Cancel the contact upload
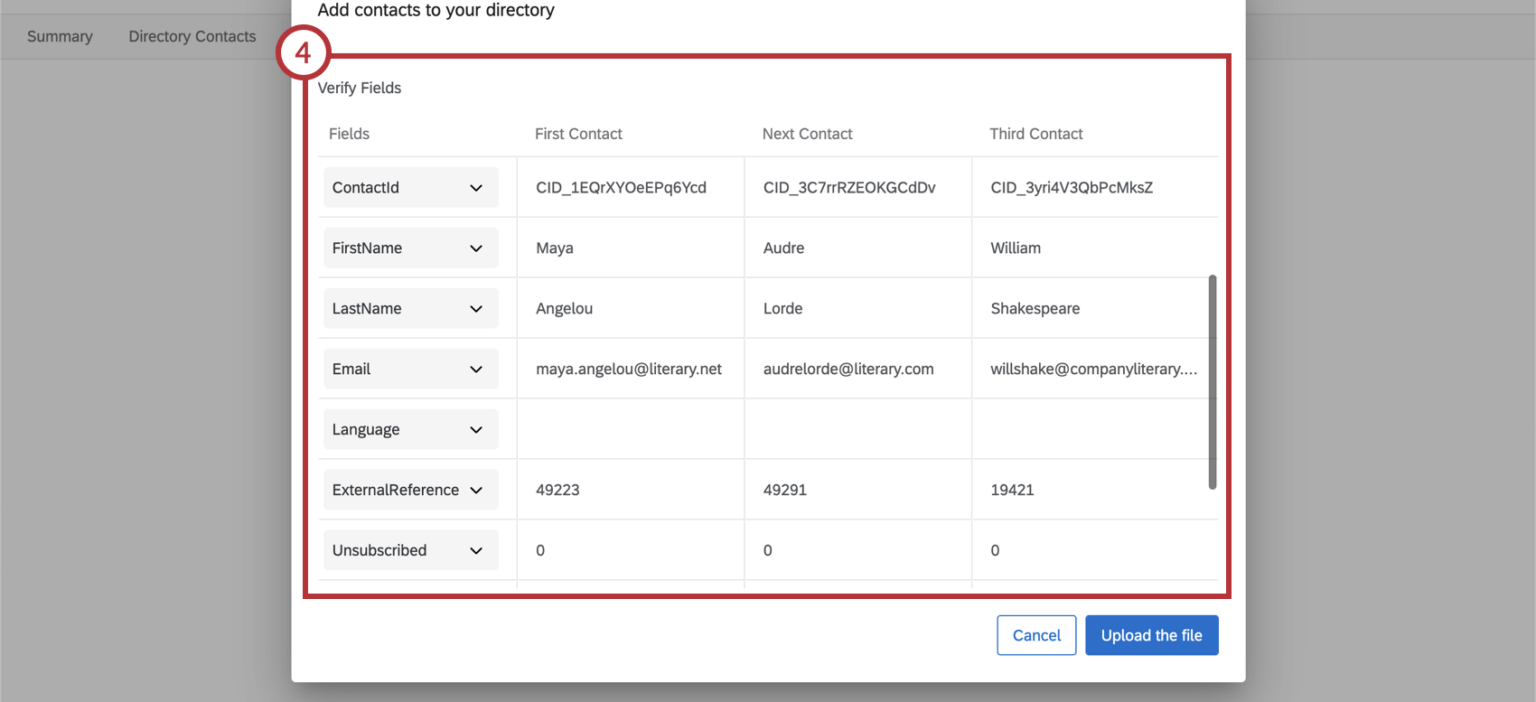1536x702 pixels. pos(1036,635)
